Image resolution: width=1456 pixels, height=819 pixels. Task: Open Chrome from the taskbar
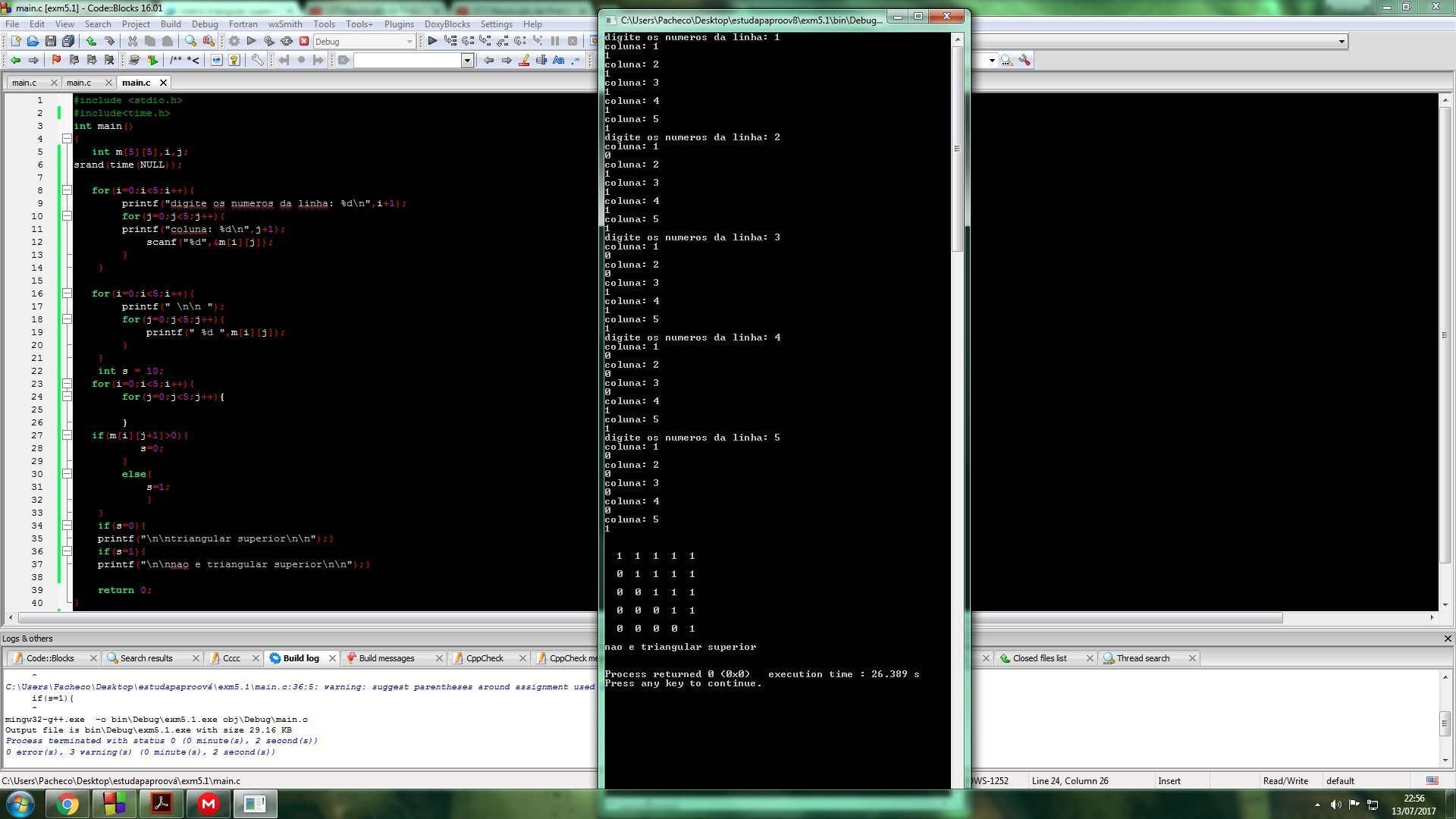click(x=67, y=804)
